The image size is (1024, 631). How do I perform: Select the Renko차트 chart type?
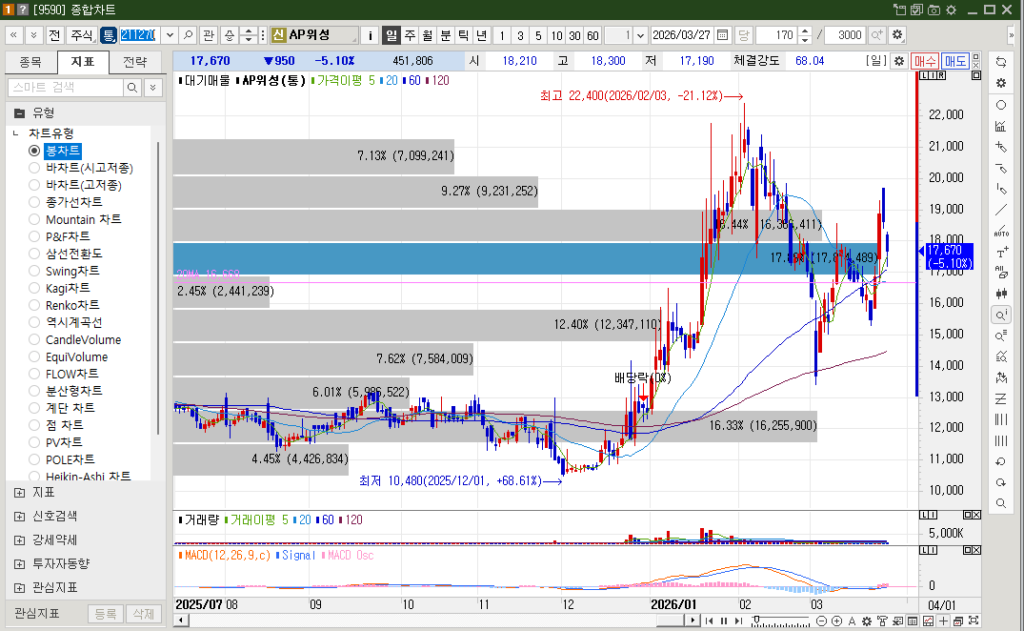(34, 305)
